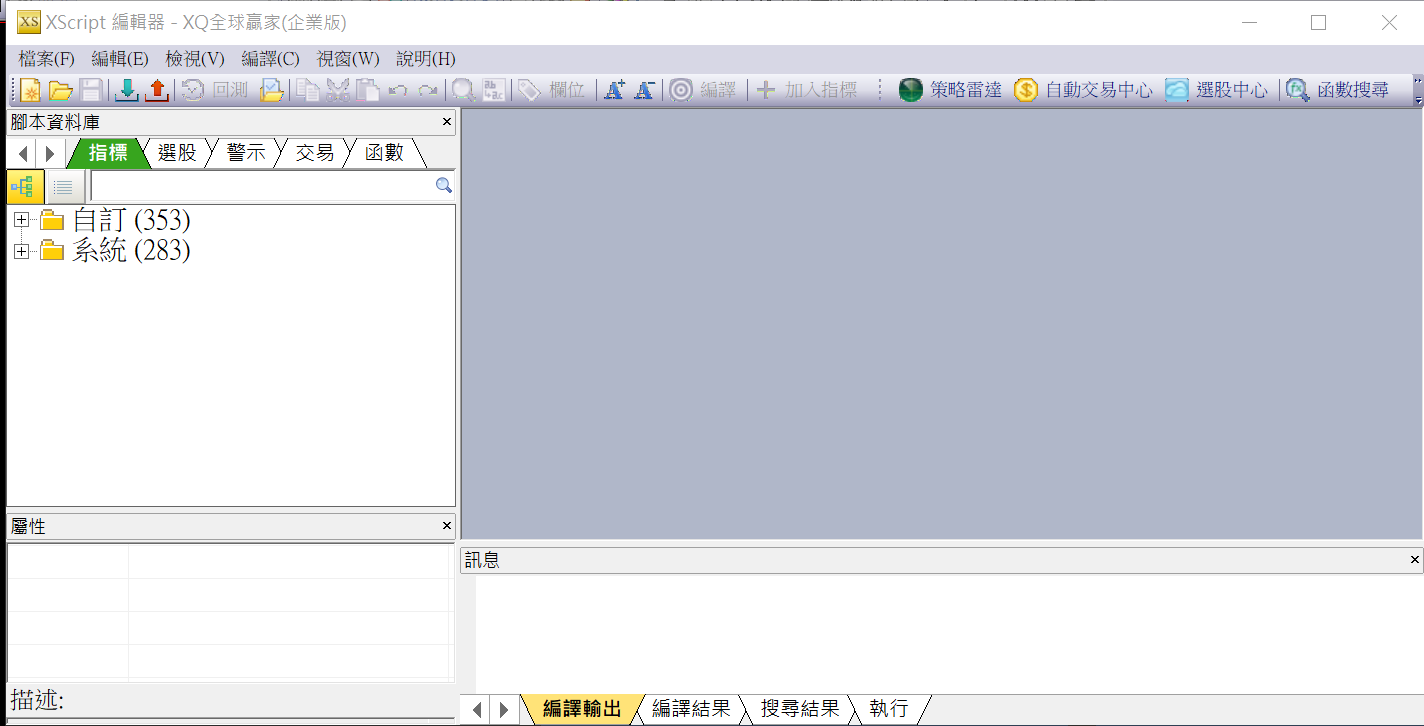
Task: Save the script with the floppy disk icon
Action: click(x=91, y=90)
